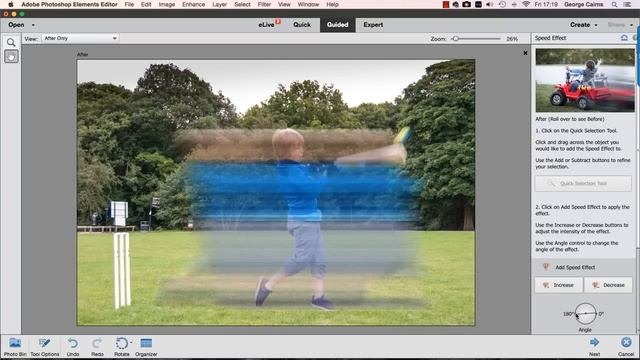Click the Quick Selection Tool button
Viewport: 640px width, 360px height.
click(x=583, y=184)
